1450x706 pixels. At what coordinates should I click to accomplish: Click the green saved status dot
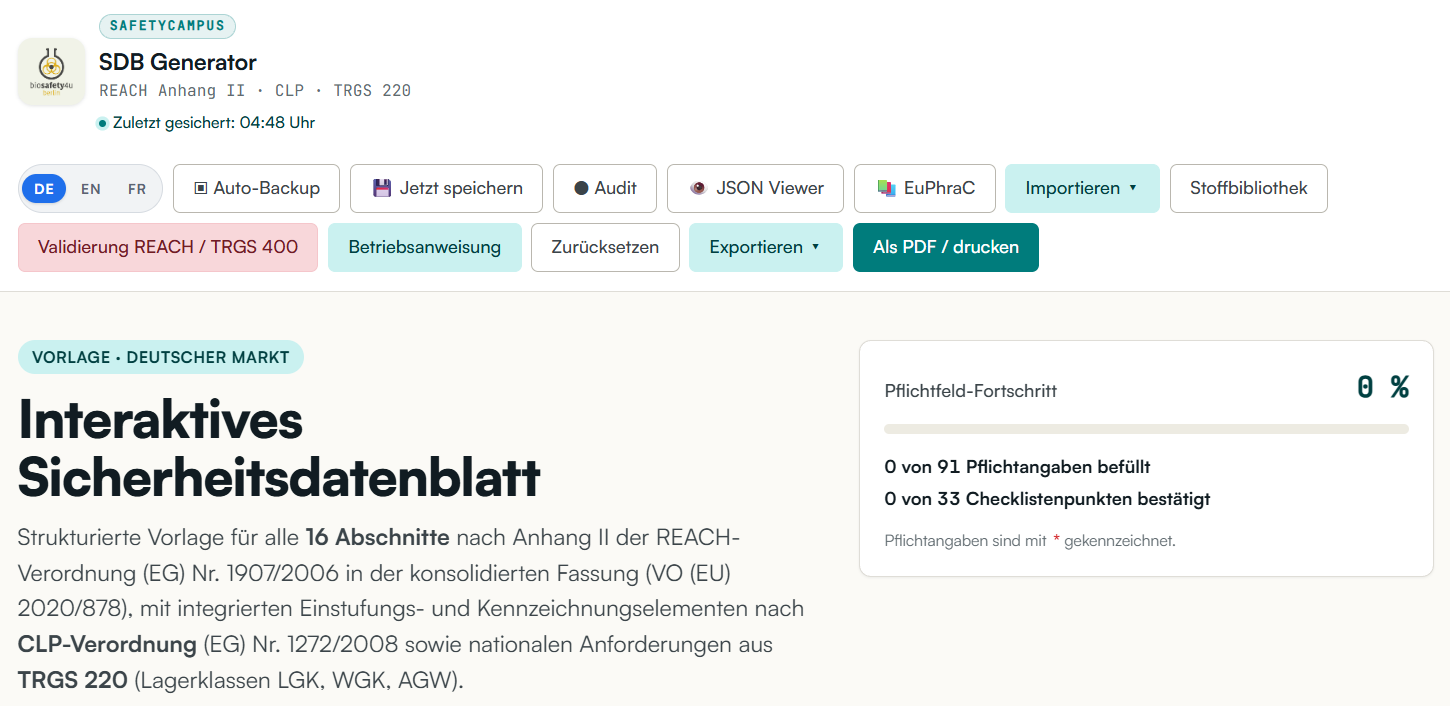tap(102, 124)
